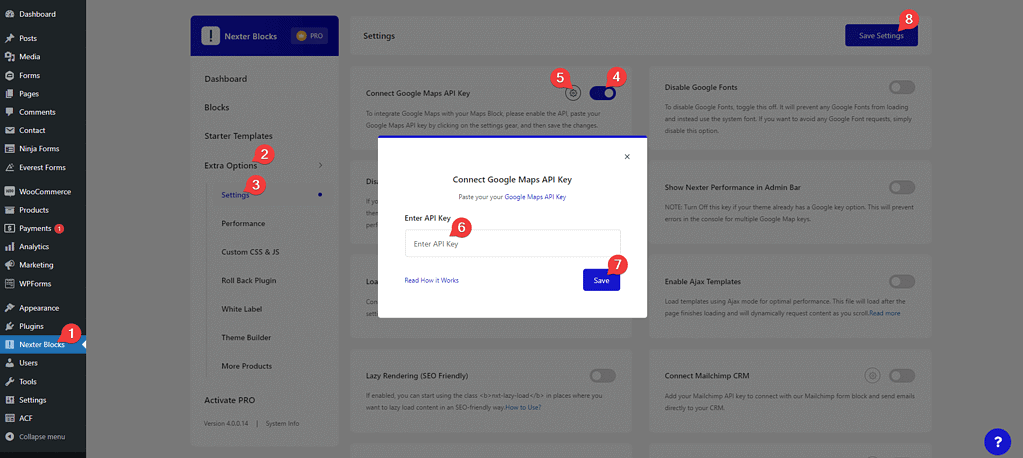The width and height of the screenshot is (1023, 458).
Task: Click the Payments icon
Action: (10, 228)
